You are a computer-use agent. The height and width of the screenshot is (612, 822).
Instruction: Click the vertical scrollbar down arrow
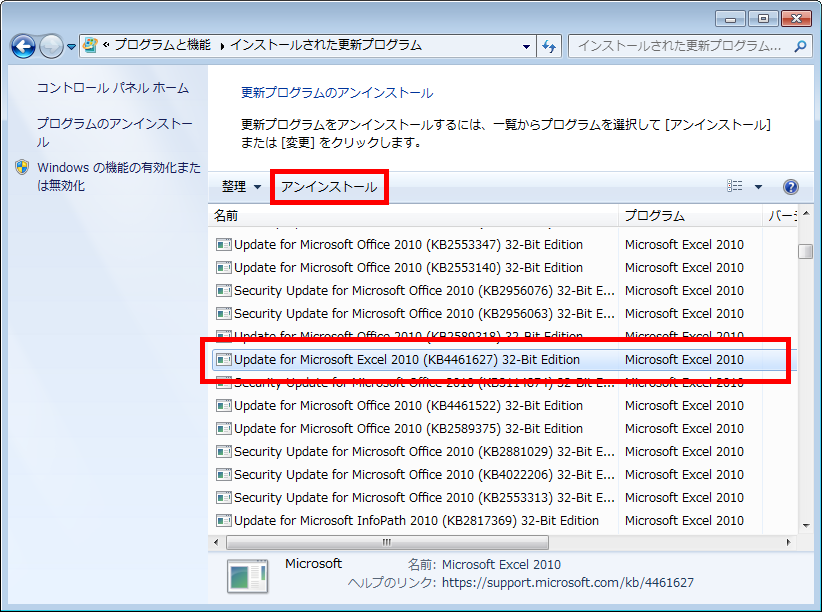(x=806, y=526)
